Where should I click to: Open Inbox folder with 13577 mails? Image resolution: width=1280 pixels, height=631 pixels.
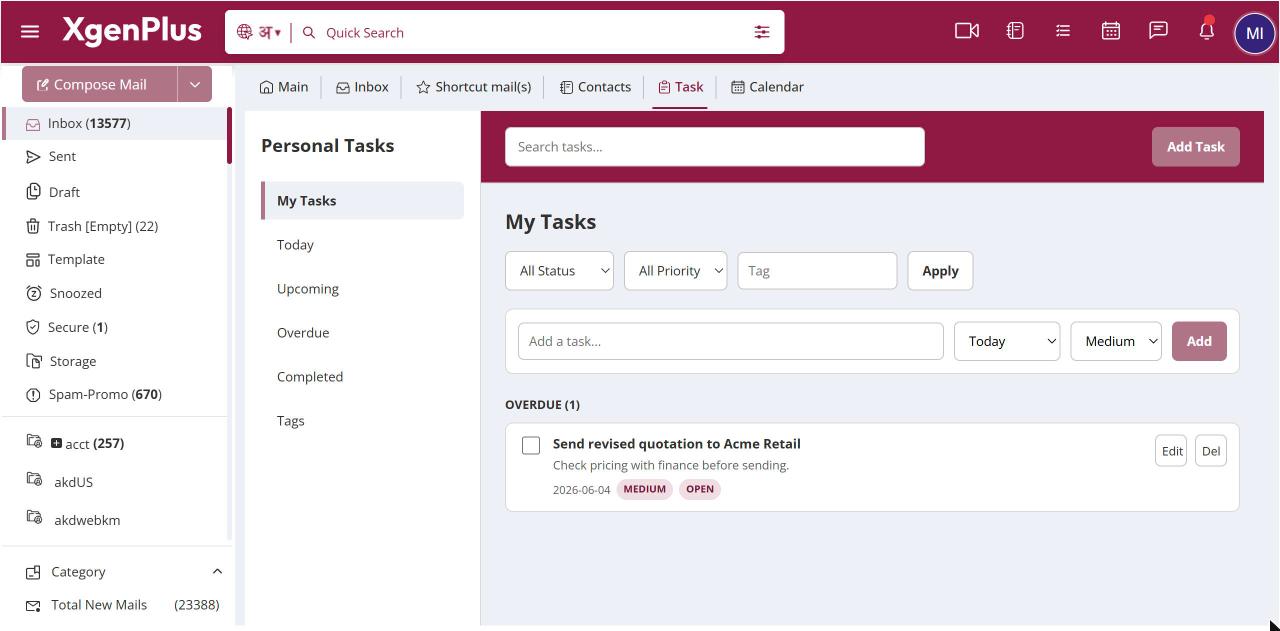[114, 123]
